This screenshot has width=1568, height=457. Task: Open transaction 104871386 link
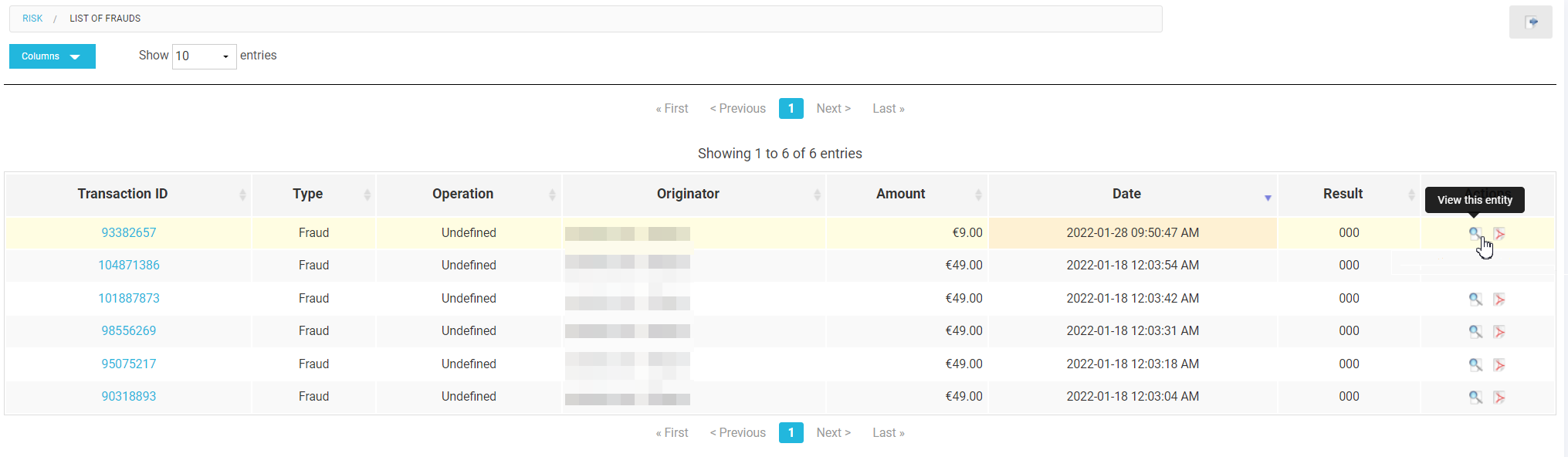pyautogui.click(x=129, y=266)
